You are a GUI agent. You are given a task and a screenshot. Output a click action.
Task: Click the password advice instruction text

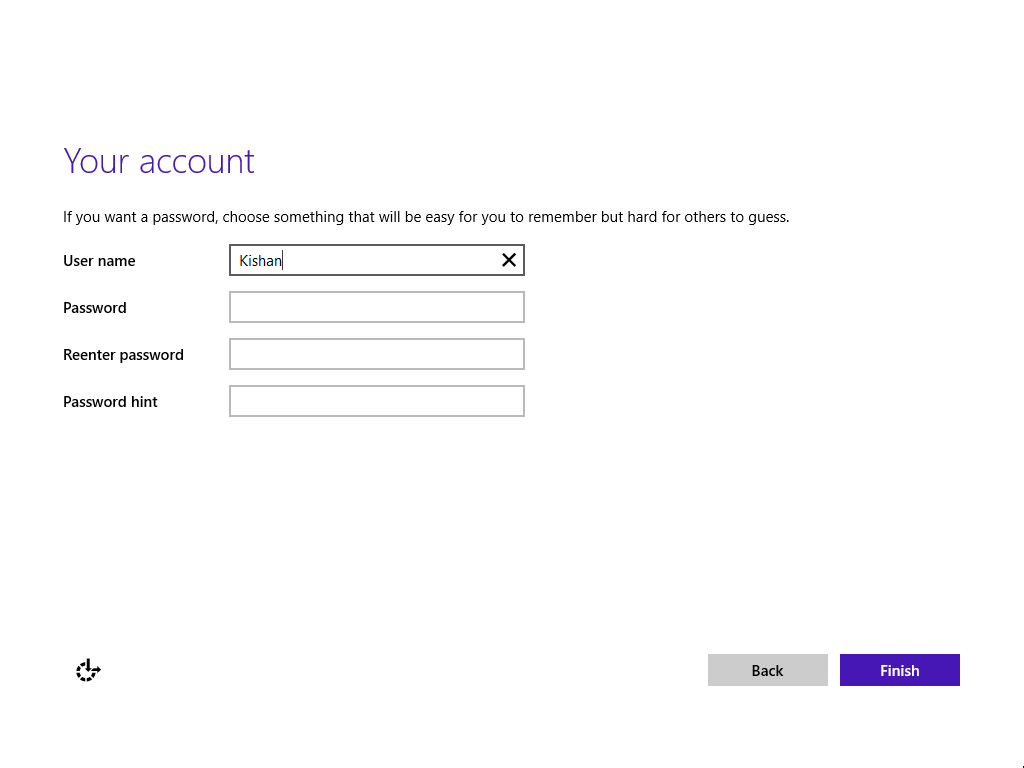pyautogui.click(x=426, y=217)
